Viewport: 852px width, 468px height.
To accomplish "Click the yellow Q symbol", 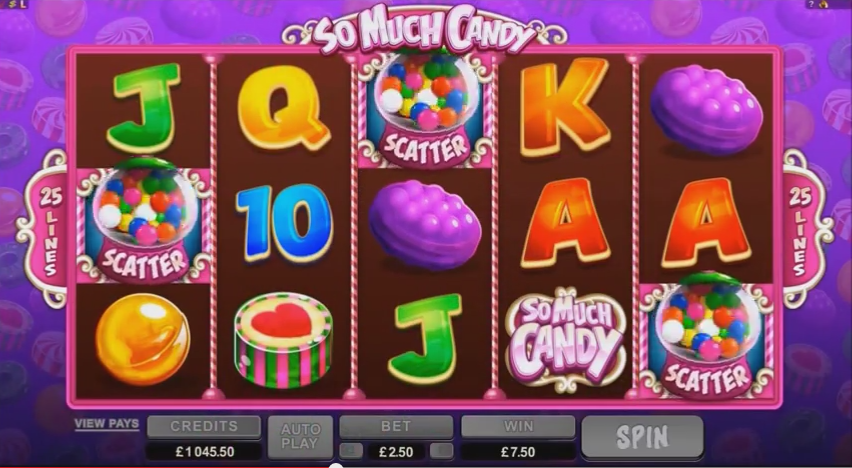I will [x=284, y=108].
